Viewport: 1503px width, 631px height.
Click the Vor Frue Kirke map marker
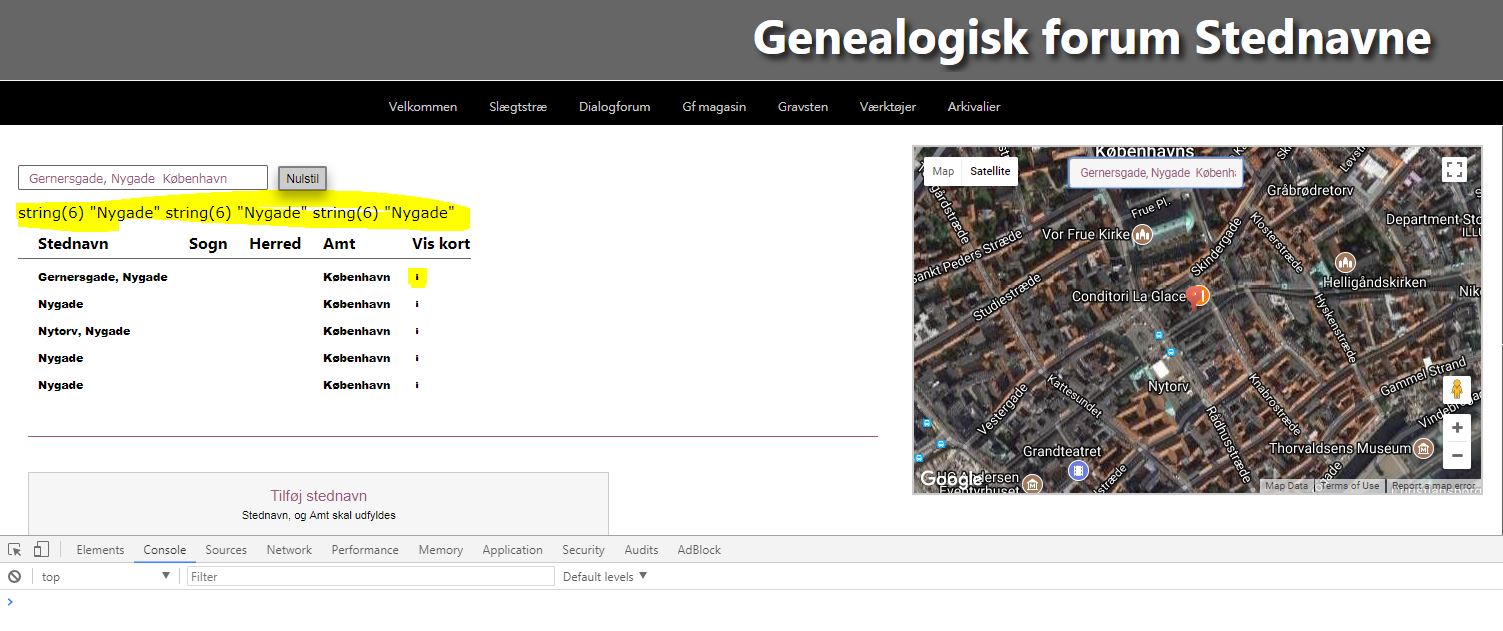pyautogui.click(x=1142, y=234)
